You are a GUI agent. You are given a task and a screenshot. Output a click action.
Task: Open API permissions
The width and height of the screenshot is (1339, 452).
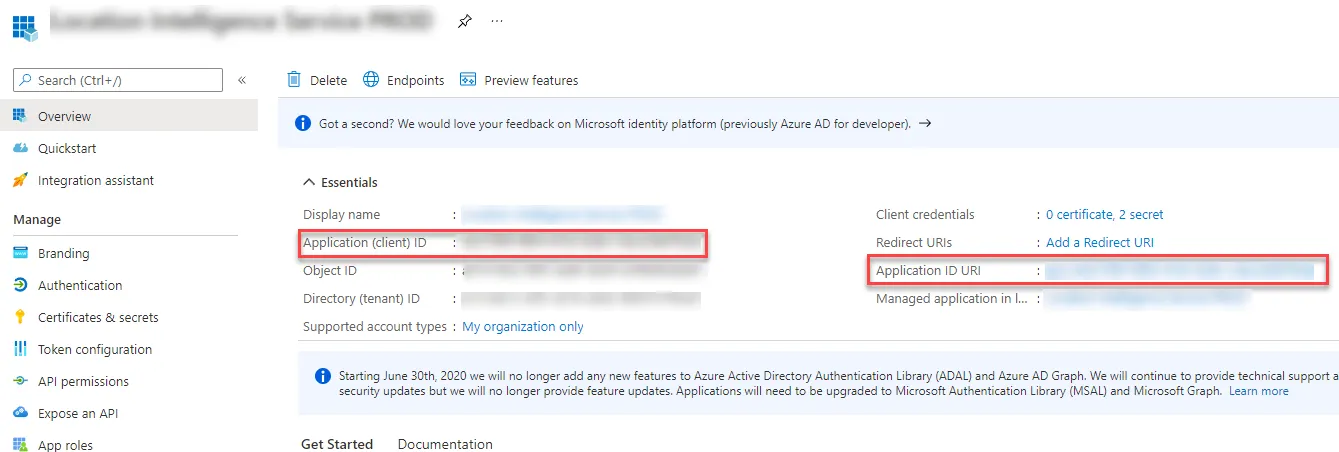(83, 381)
